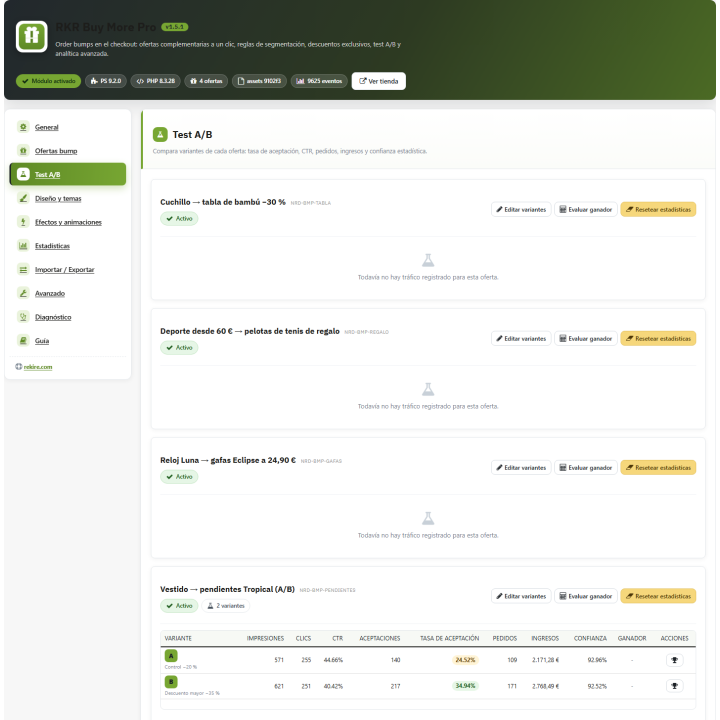This screenshot has width=720, height=720.
Task: Click the Test A/B header flask icon
Action: [160, 135]
